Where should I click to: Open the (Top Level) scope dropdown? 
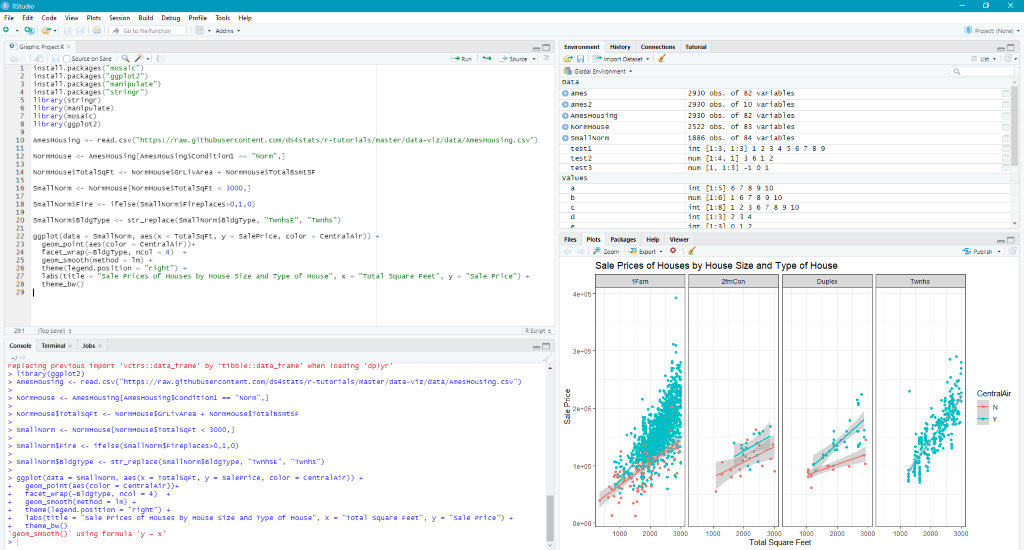pyautogui.click(x=55, y=331)
